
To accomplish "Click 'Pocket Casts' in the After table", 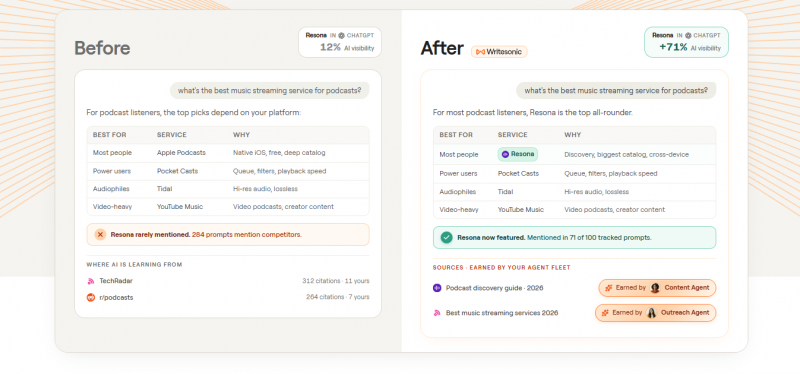I will pos(518,173).
